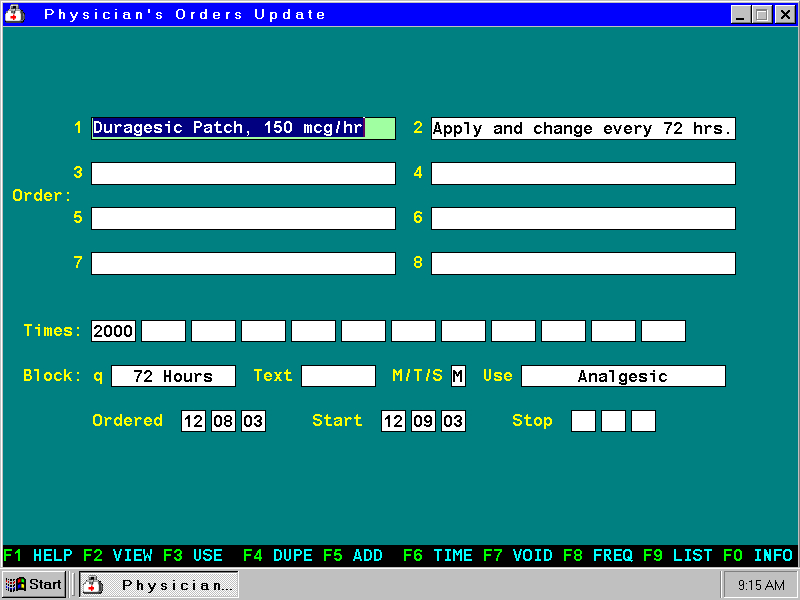Click the last empty Stop date field
Image resolution: width=800 pixels, height=600 pixels.
click(x=643, y=421)
